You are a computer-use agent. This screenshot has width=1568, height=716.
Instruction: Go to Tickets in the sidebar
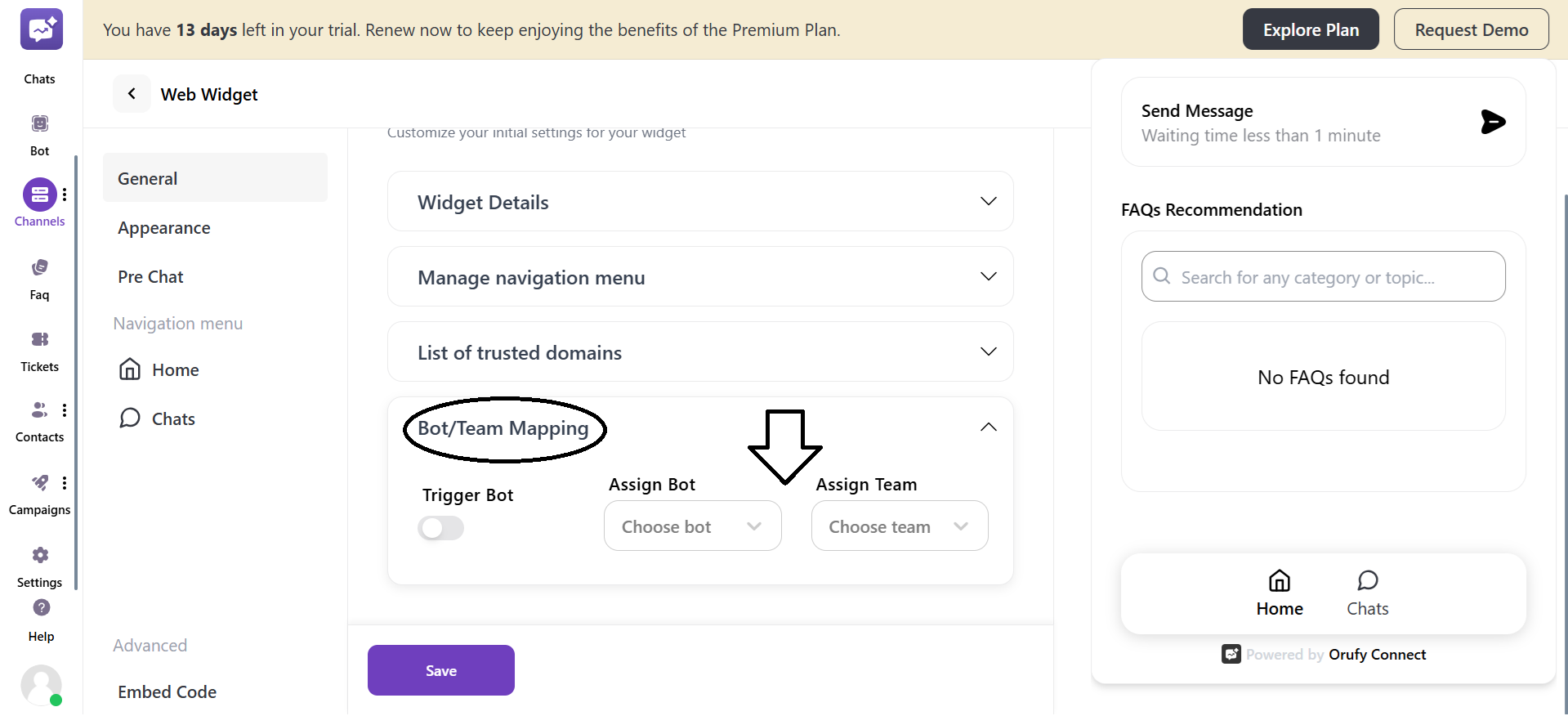39,340
